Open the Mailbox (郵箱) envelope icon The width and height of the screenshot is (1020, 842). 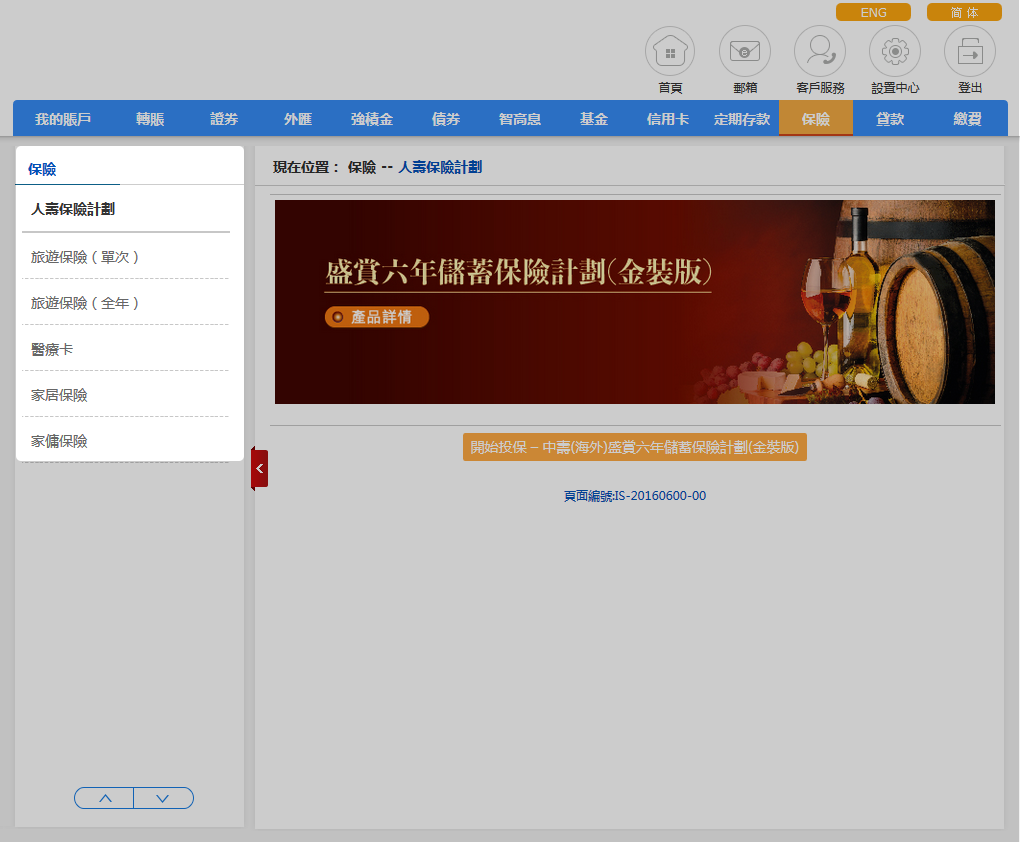coord(744,52)
